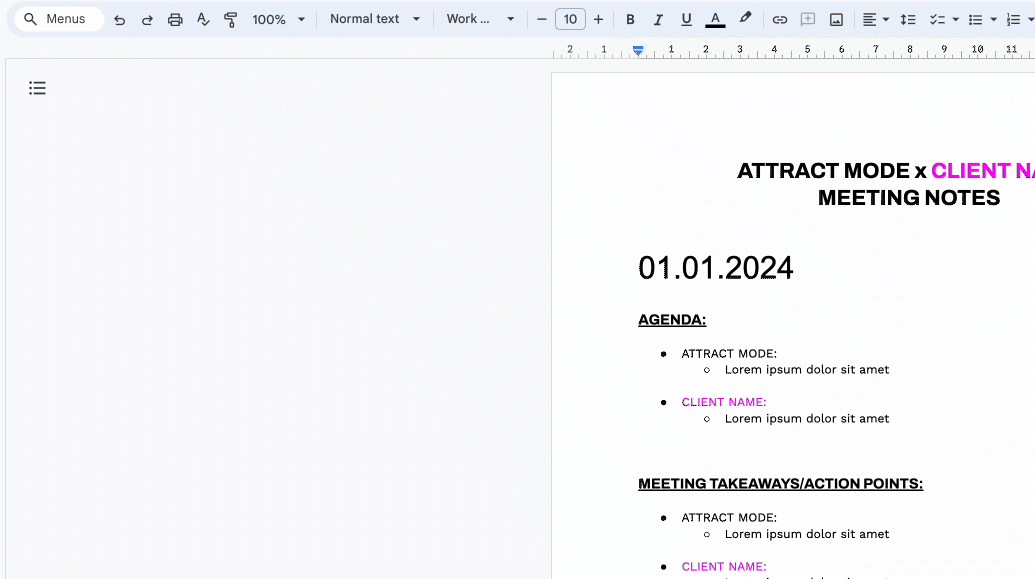Toggle underline formatting
The width and height of the screenshot is (1035, 579).
(x=686, y=19)
